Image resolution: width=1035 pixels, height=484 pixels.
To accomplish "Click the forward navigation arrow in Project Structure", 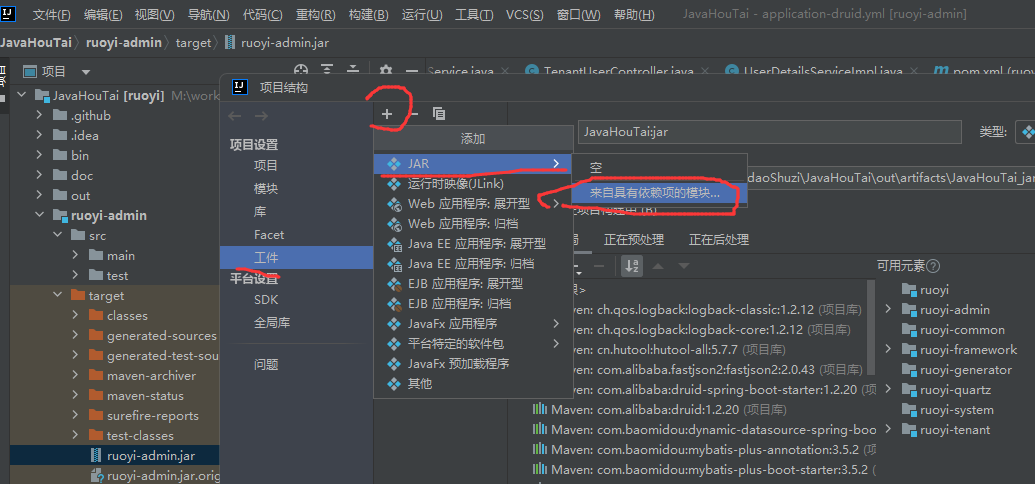I will 261,116.
